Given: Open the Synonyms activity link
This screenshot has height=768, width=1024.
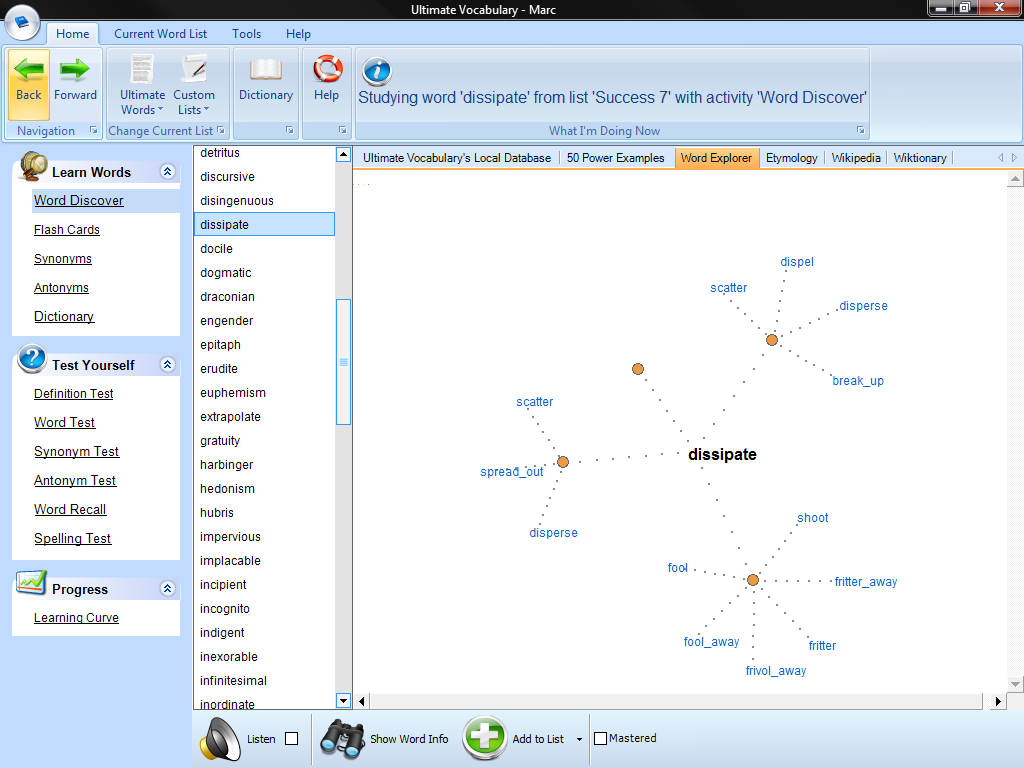Looking at the screenshot, I should [63, 259].
